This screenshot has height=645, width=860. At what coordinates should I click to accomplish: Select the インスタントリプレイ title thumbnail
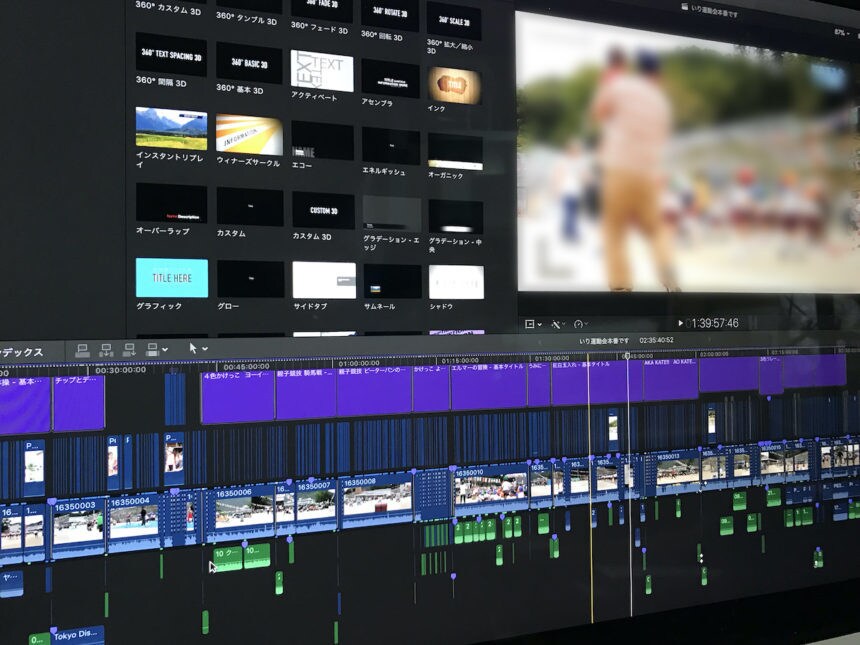click(171, 128)
